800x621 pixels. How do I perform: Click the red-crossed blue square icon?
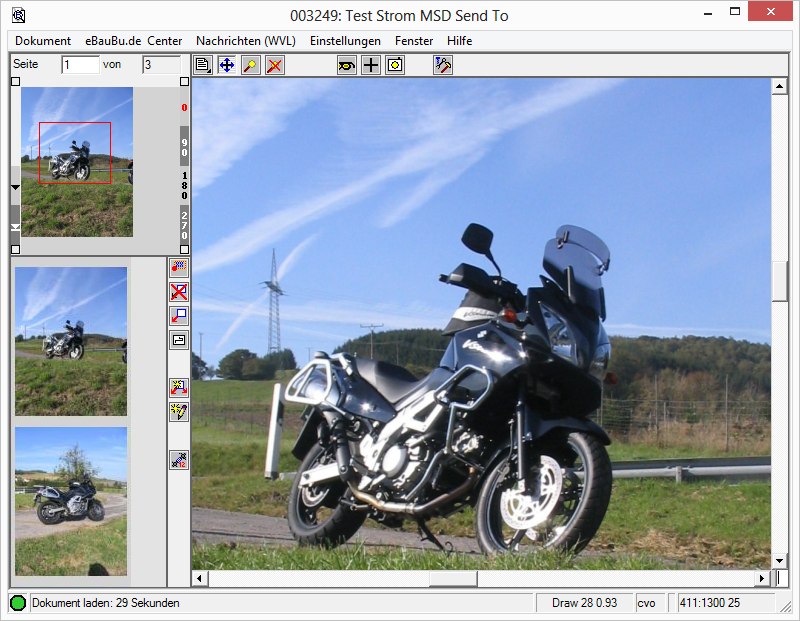pos(179,291)
